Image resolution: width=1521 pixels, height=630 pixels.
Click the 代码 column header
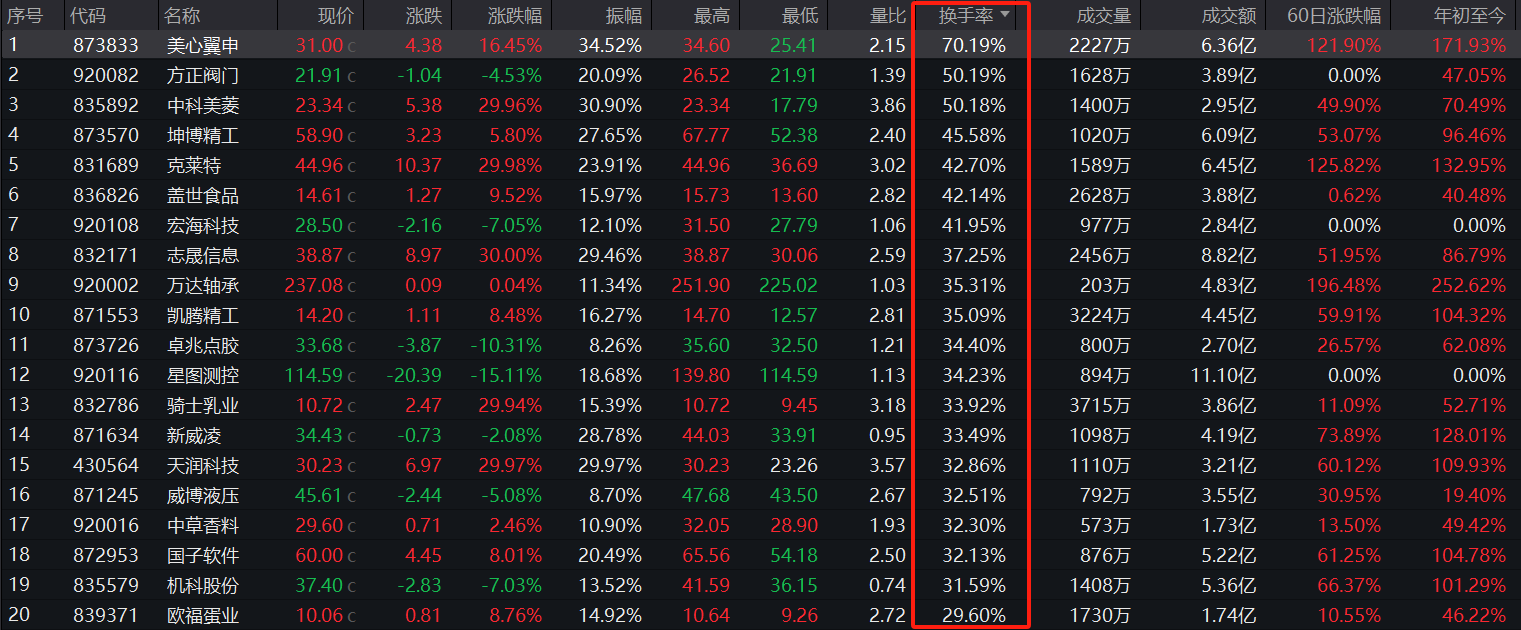89,15
